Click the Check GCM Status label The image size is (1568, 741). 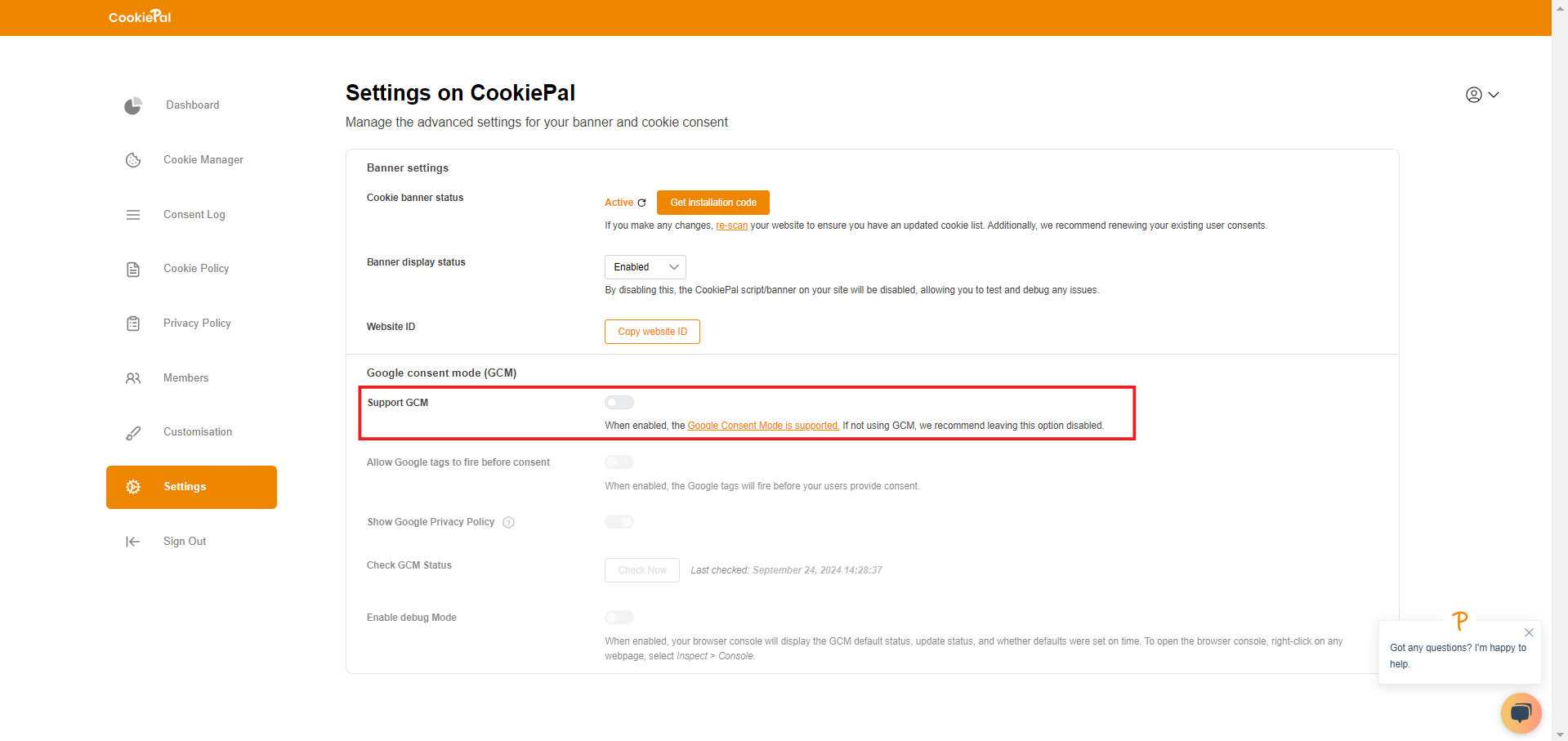coord(409,565)
